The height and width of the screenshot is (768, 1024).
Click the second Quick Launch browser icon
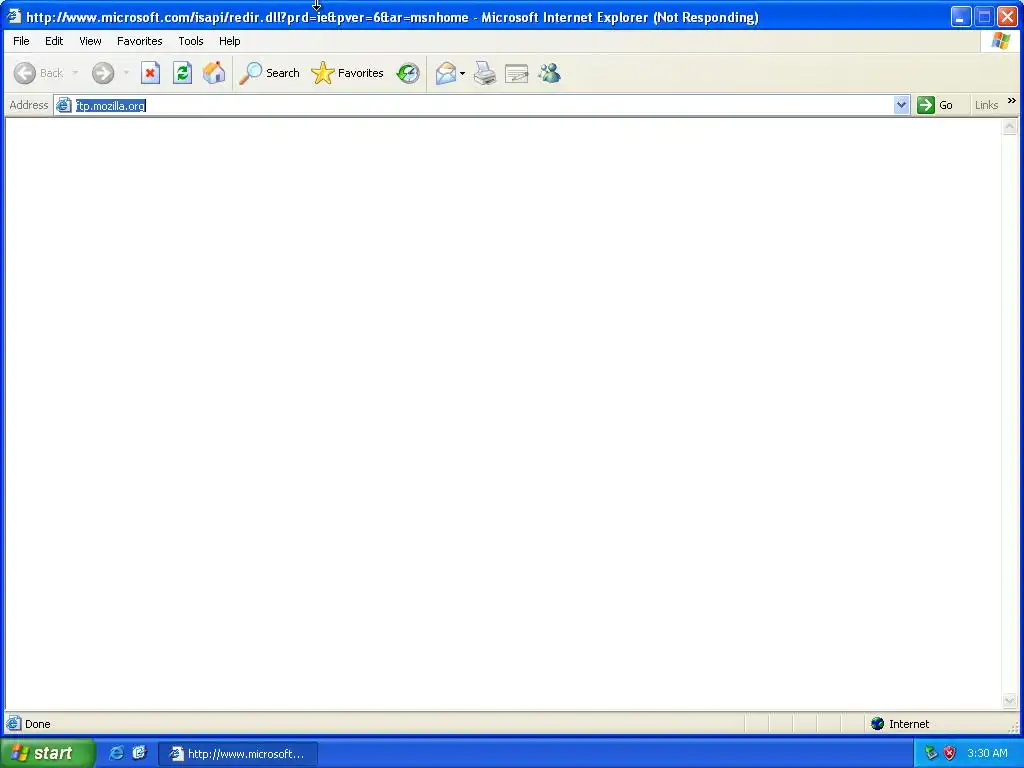coord(140,753)
